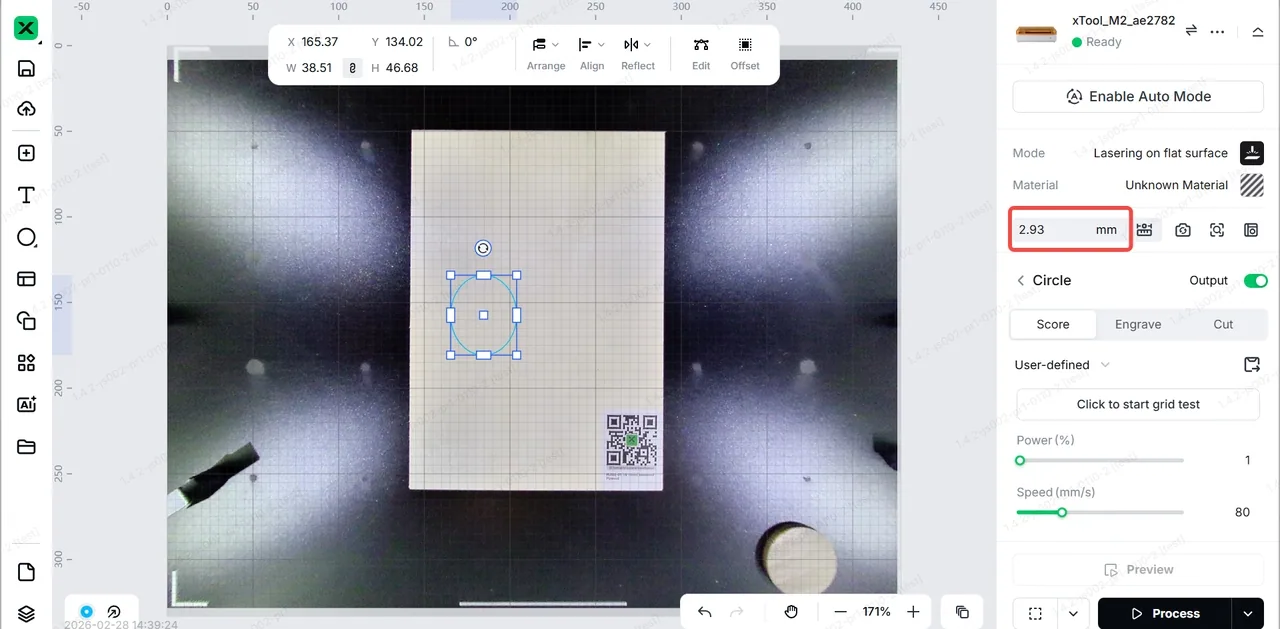Viewport: 1280px width, 629px height.
Task: Click Enable Auto Mode button
Action: point(1138,97)
